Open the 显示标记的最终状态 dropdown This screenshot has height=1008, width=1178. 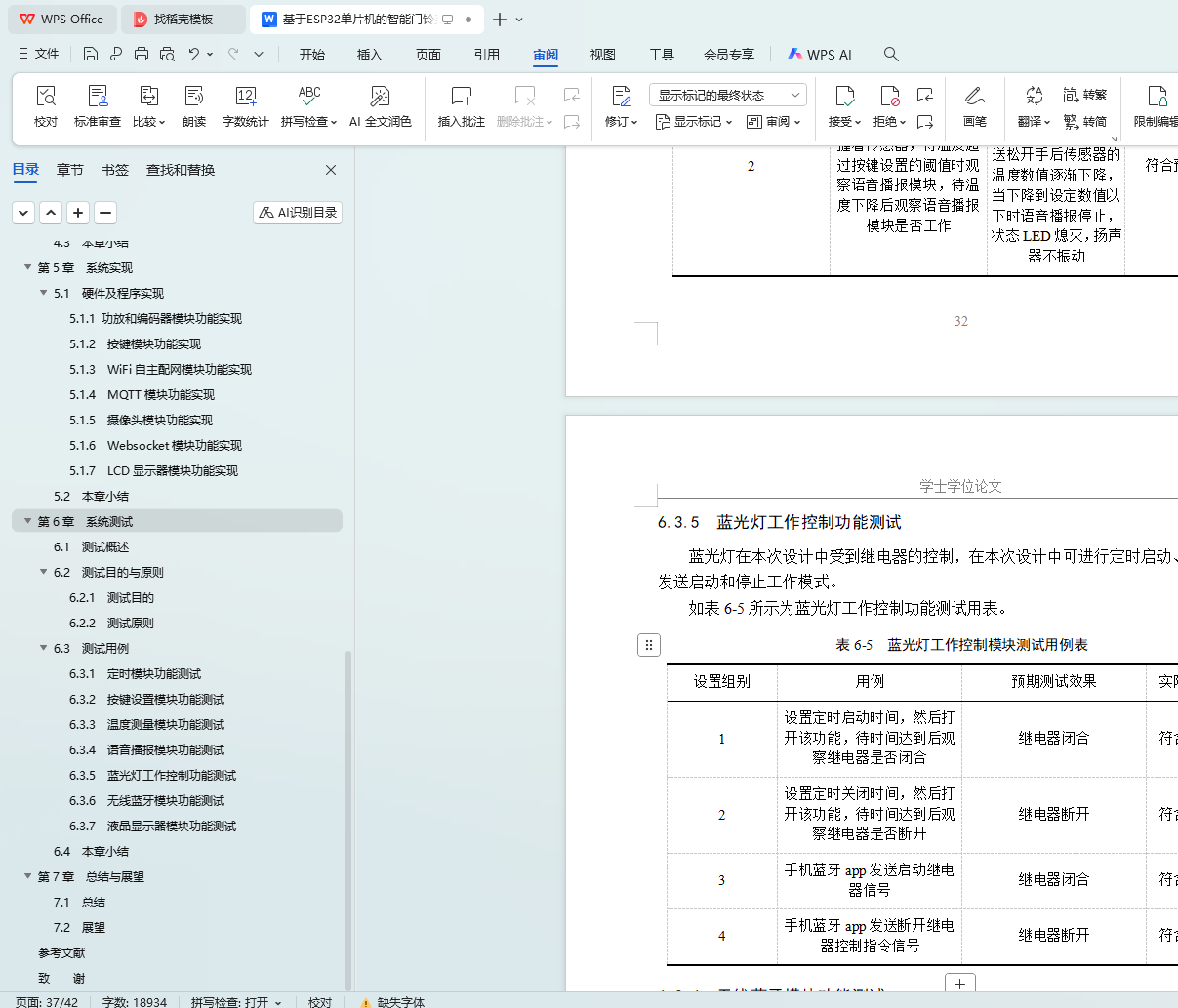(727, 95)
